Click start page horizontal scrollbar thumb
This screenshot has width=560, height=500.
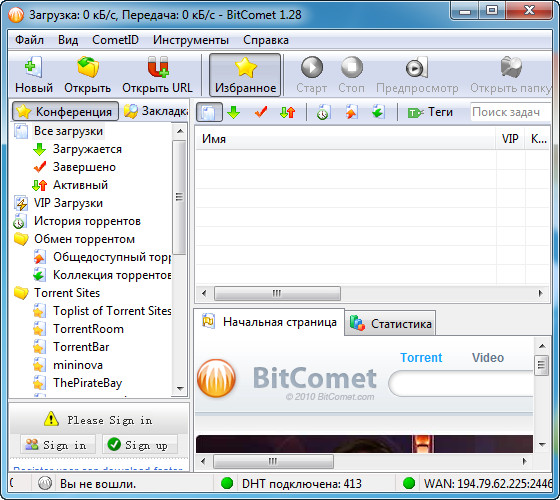(x=273, y=461)
